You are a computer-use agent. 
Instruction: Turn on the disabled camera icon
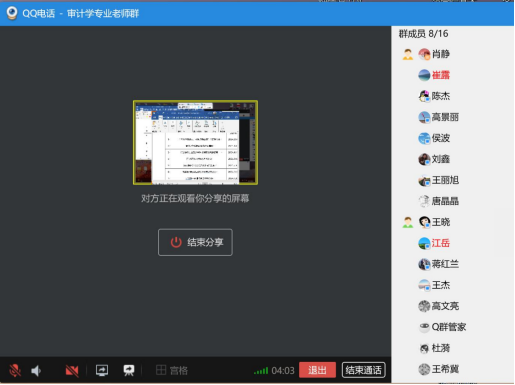point(72,370)
